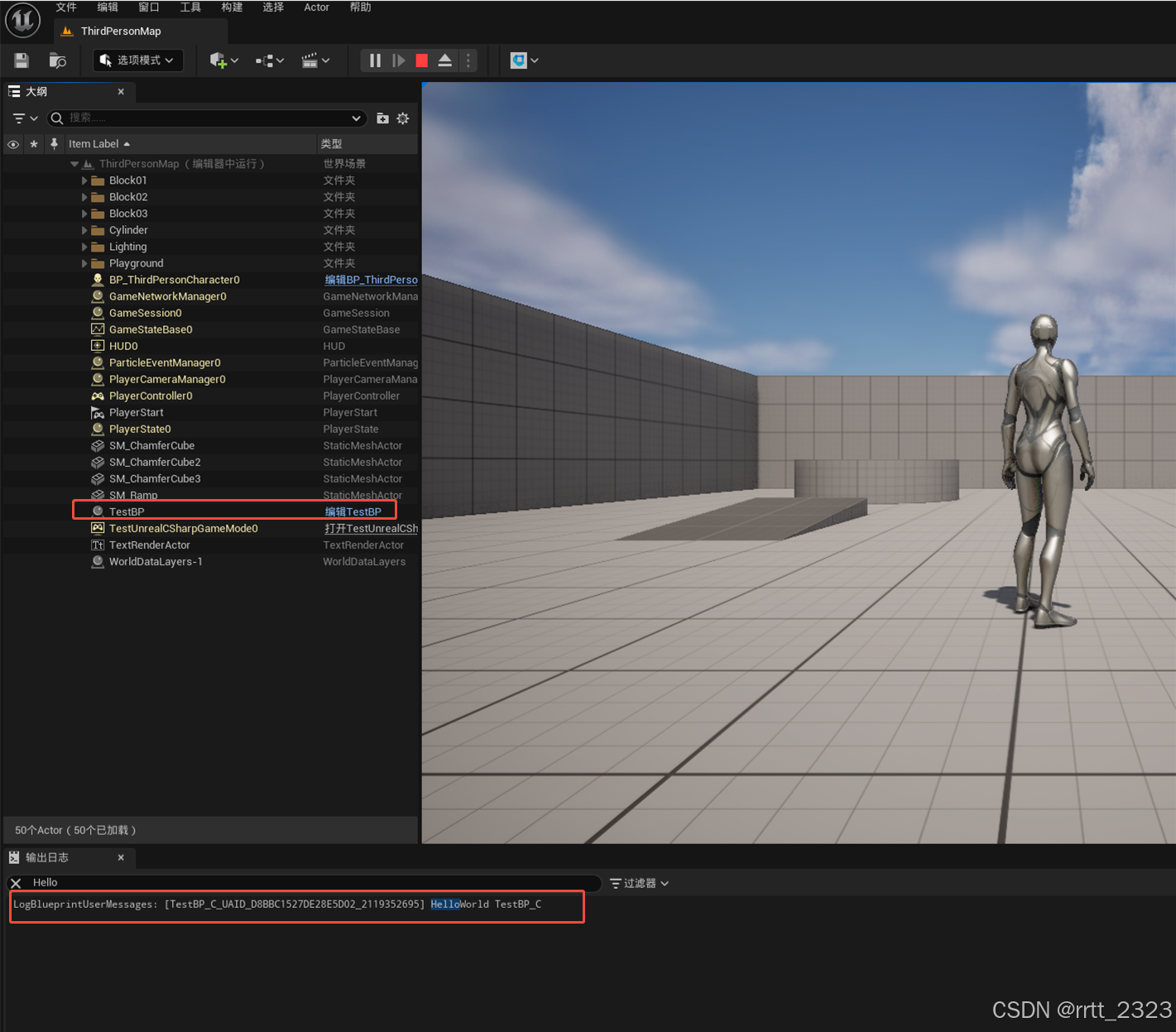Open the cinematics clapperboard dropdown
Image resolution: width=1176 pixels, height=1032 pixels.
(x=315, y=60)
